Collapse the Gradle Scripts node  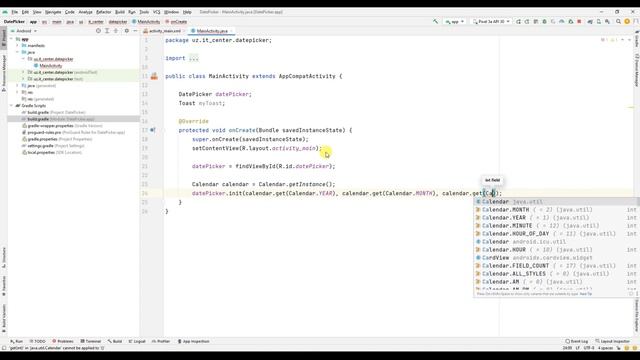(12, 106)
